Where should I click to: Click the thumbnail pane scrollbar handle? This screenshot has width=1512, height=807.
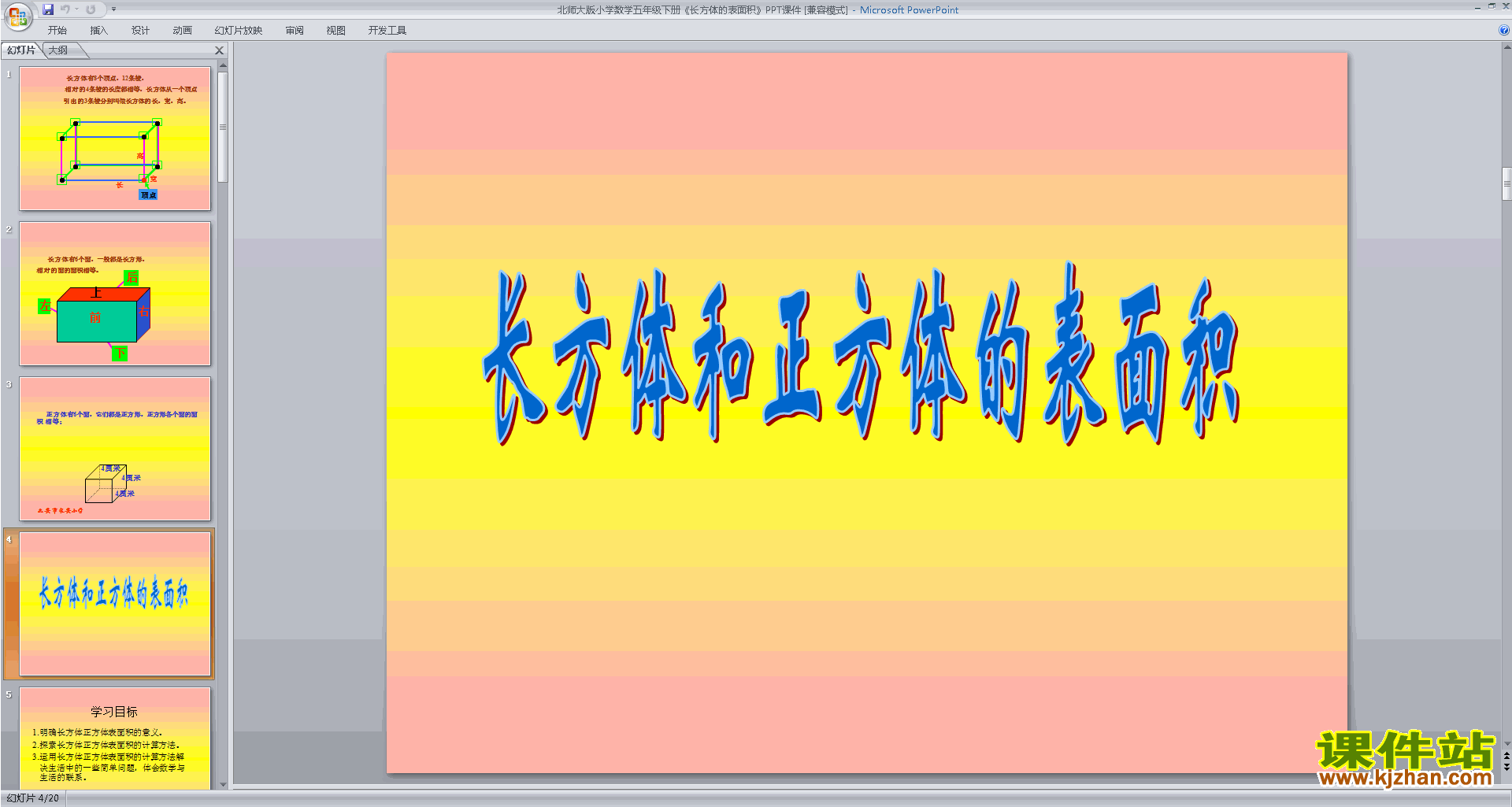(x=223, y=127)
